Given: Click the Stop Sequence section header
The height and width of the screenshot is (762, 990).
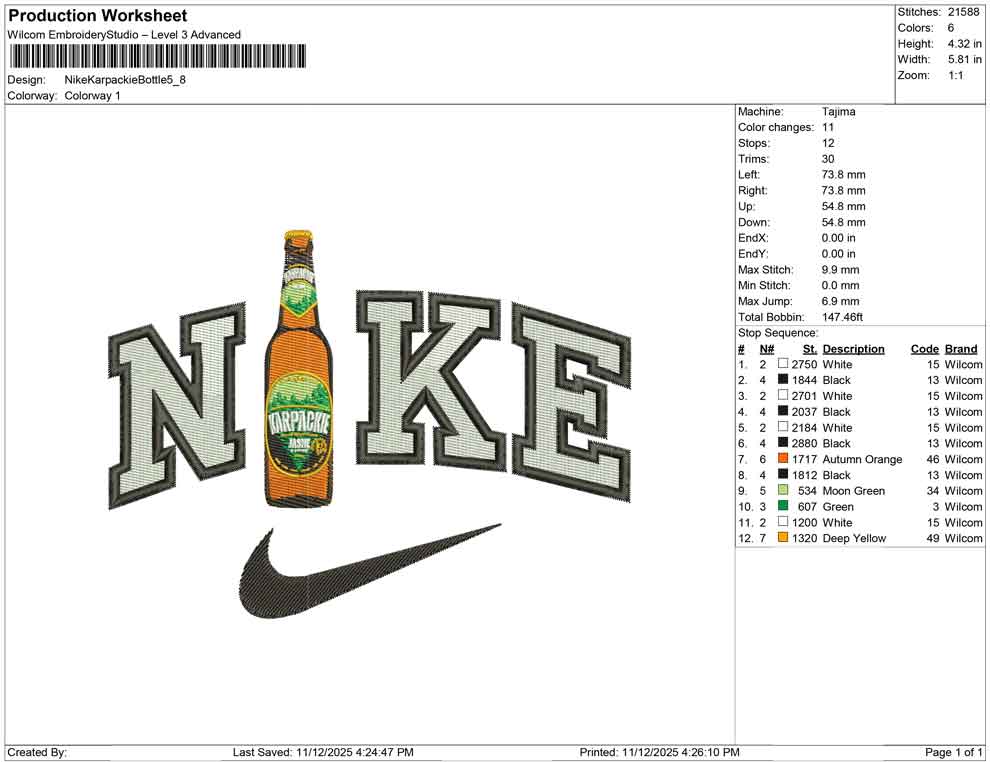Looking at the screenshot, I should point(776,332).
